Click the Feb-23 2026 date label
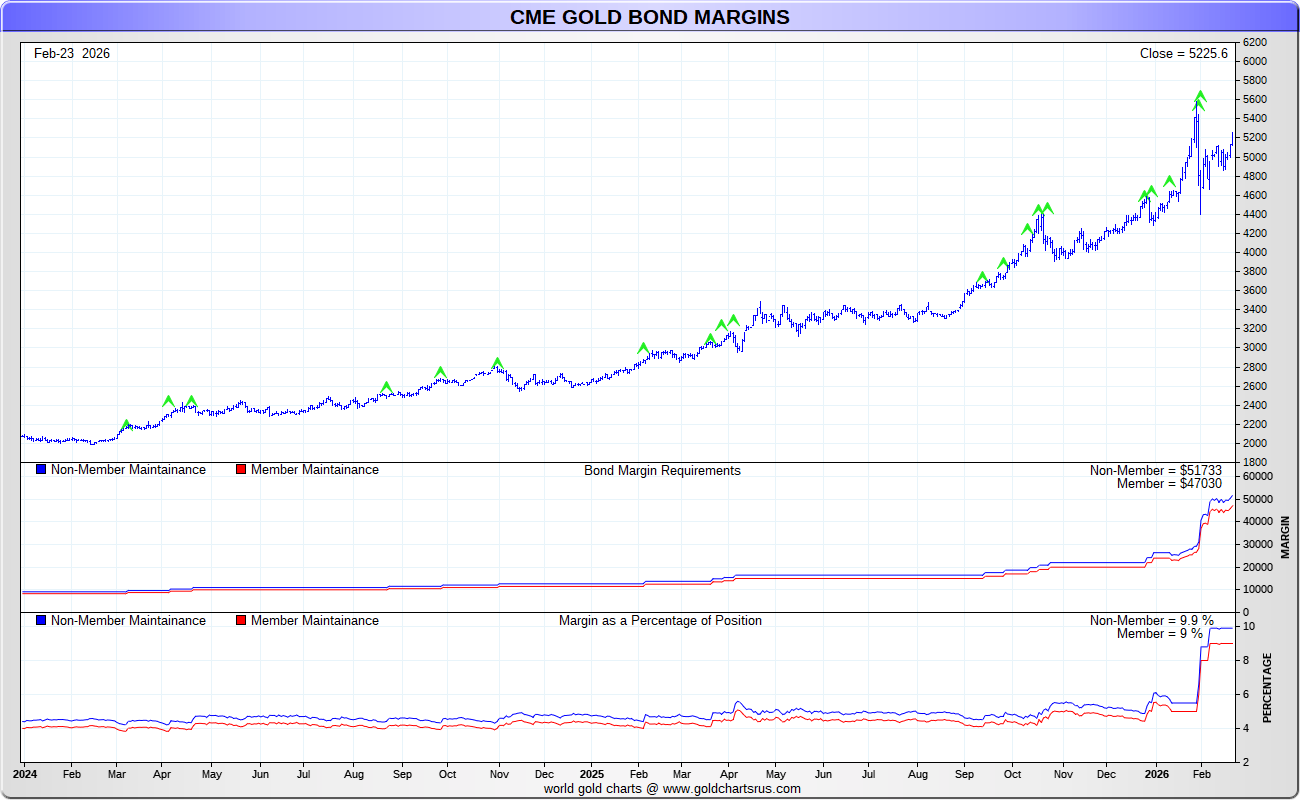 click(x=72, y=54)
